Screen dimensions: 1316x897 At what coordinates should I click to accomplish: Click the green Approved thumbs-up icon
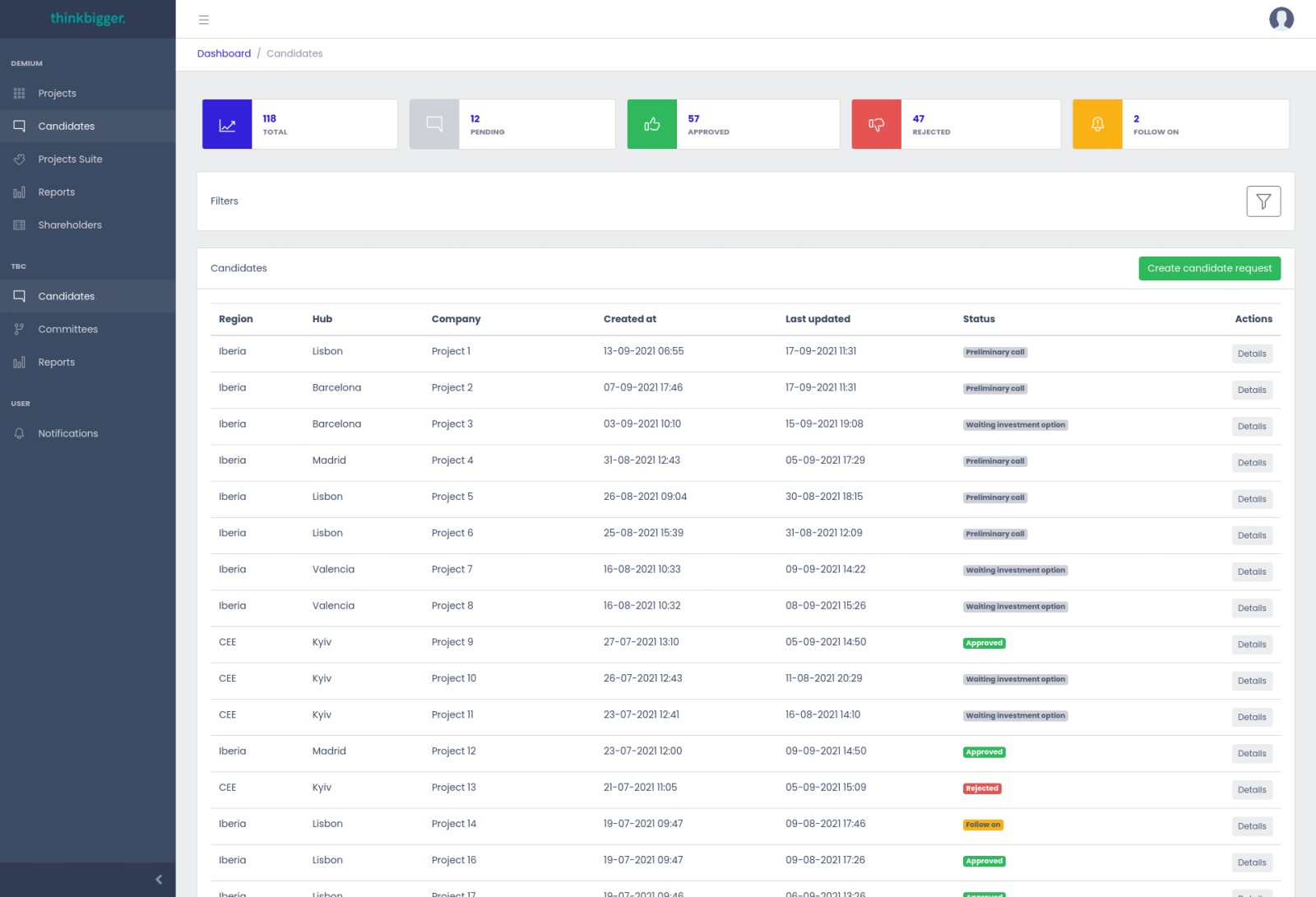coord(651,125)
